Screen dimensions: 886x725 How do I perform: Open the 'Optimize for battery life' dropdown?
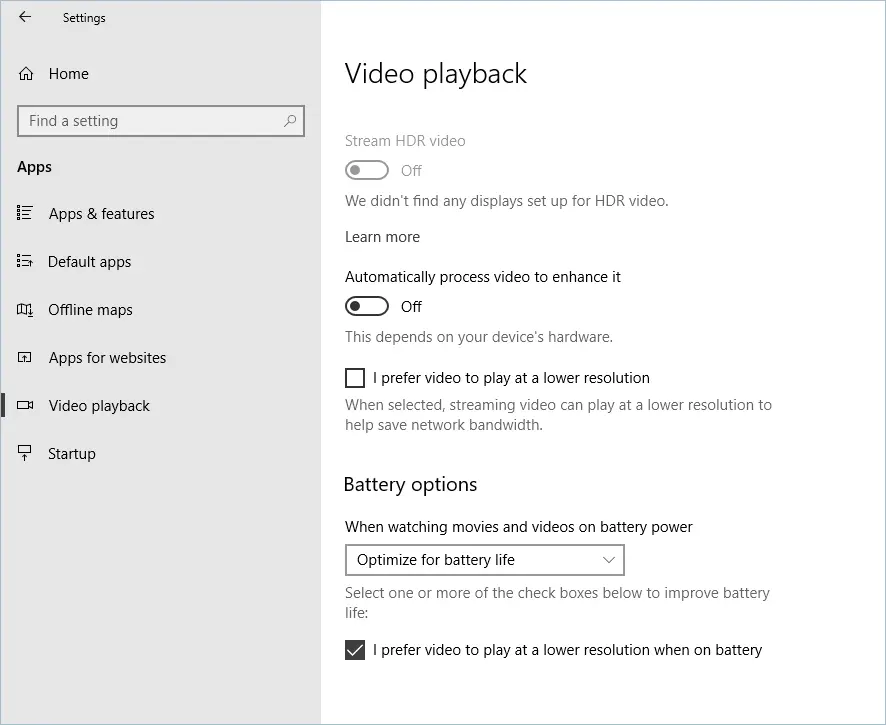click(x=484, y=560)
